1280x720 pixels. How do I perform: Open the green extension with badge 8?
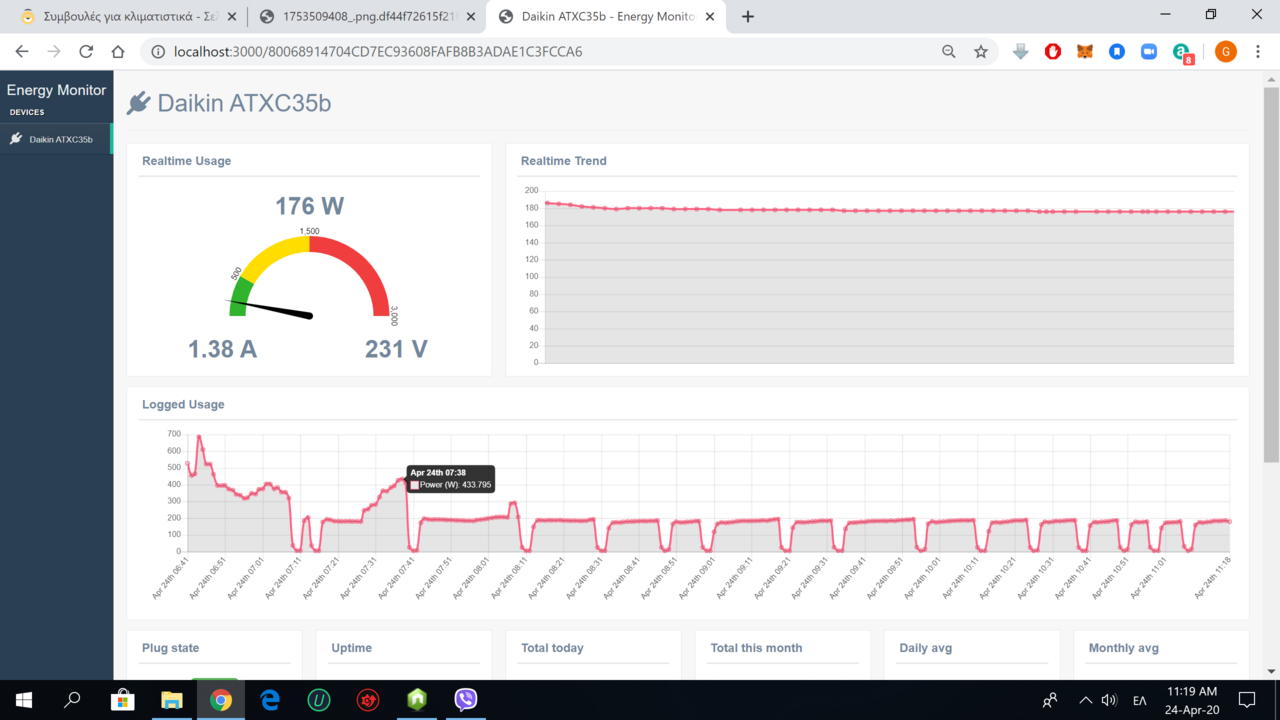1182,53
